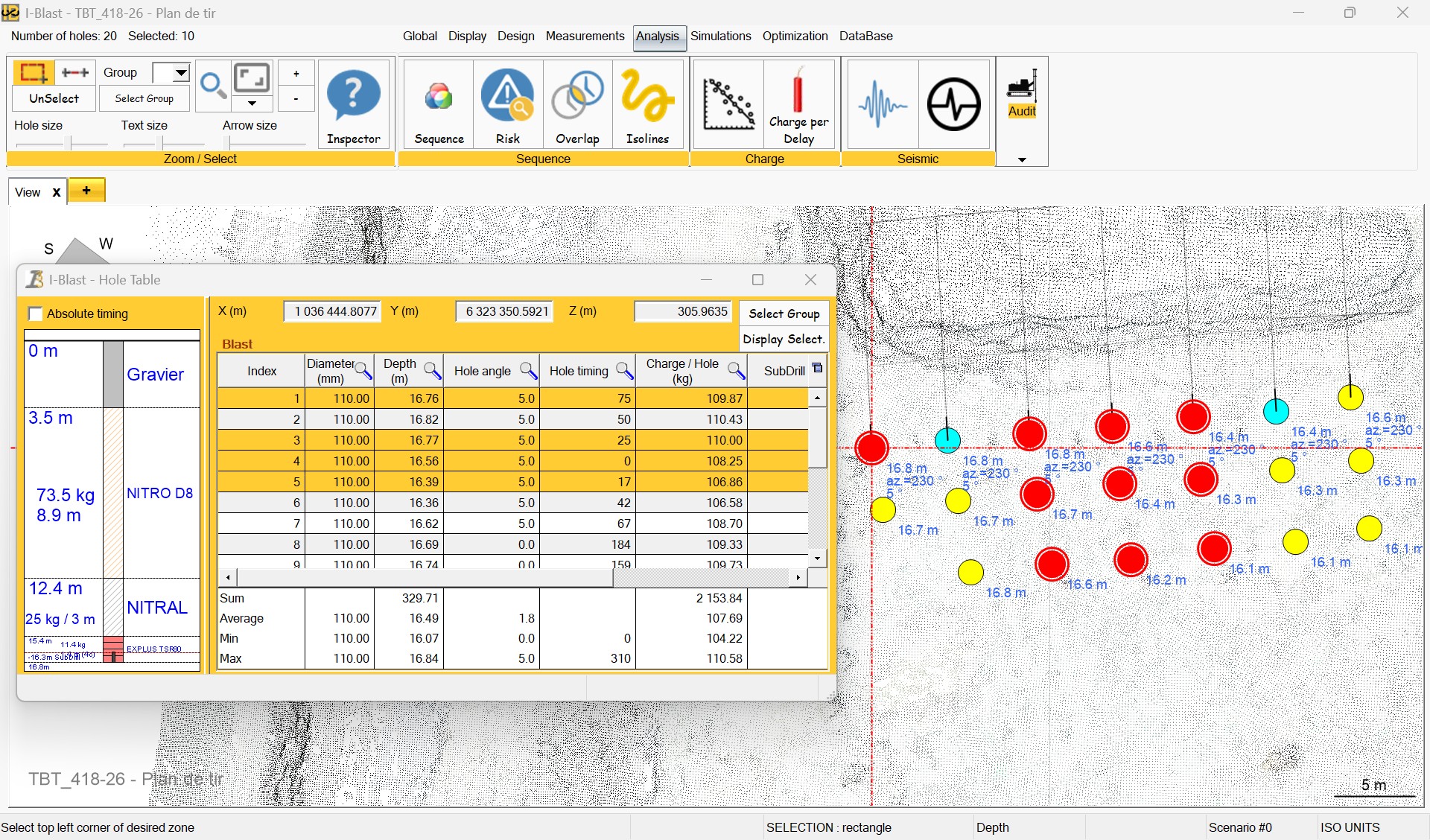Launch the Risk analysis tool
1430x840 pixels.
coord(507,105)
